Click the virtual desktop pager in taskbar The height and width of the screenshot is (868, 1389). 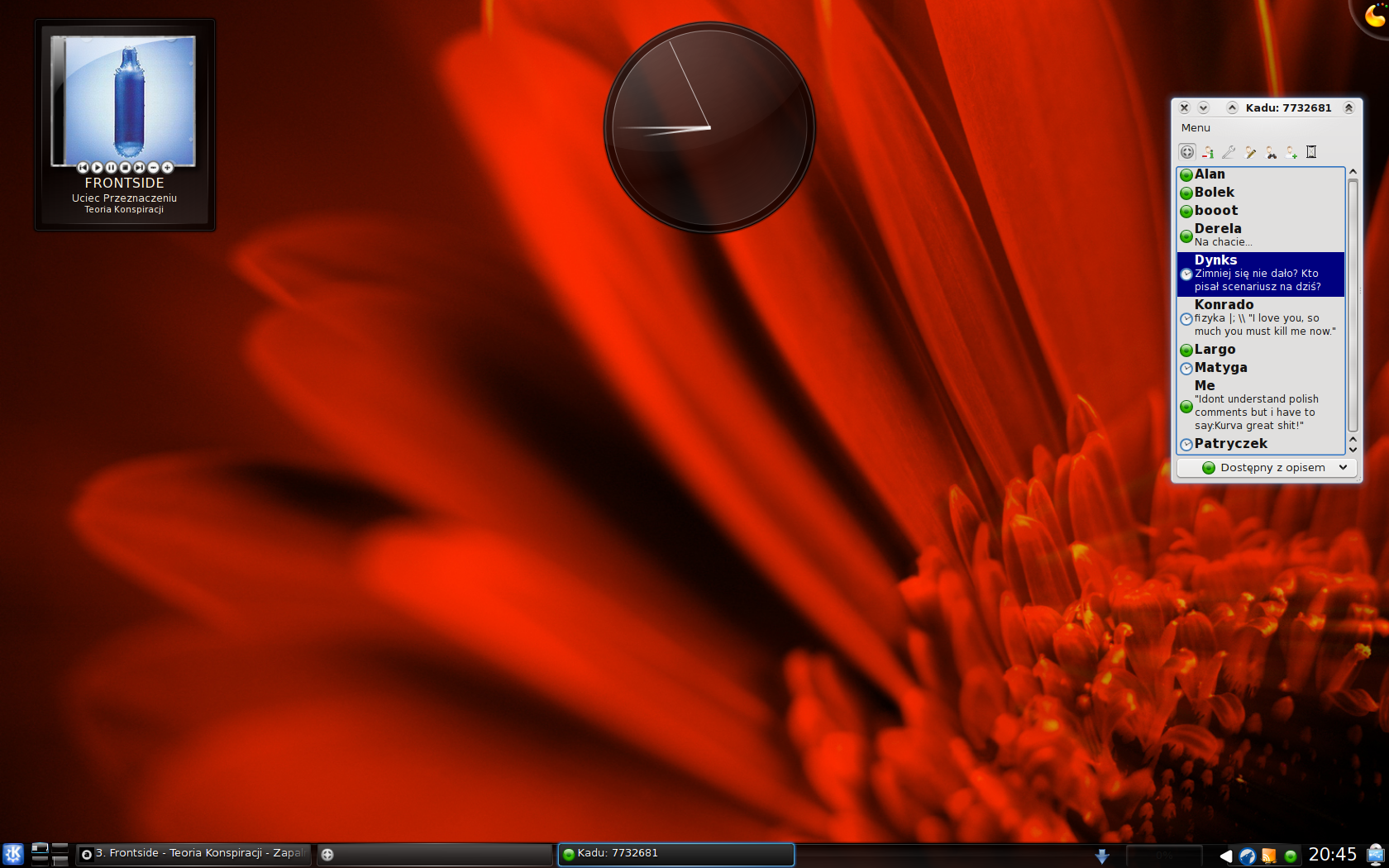pyautogui.click(x=50, y=854)
